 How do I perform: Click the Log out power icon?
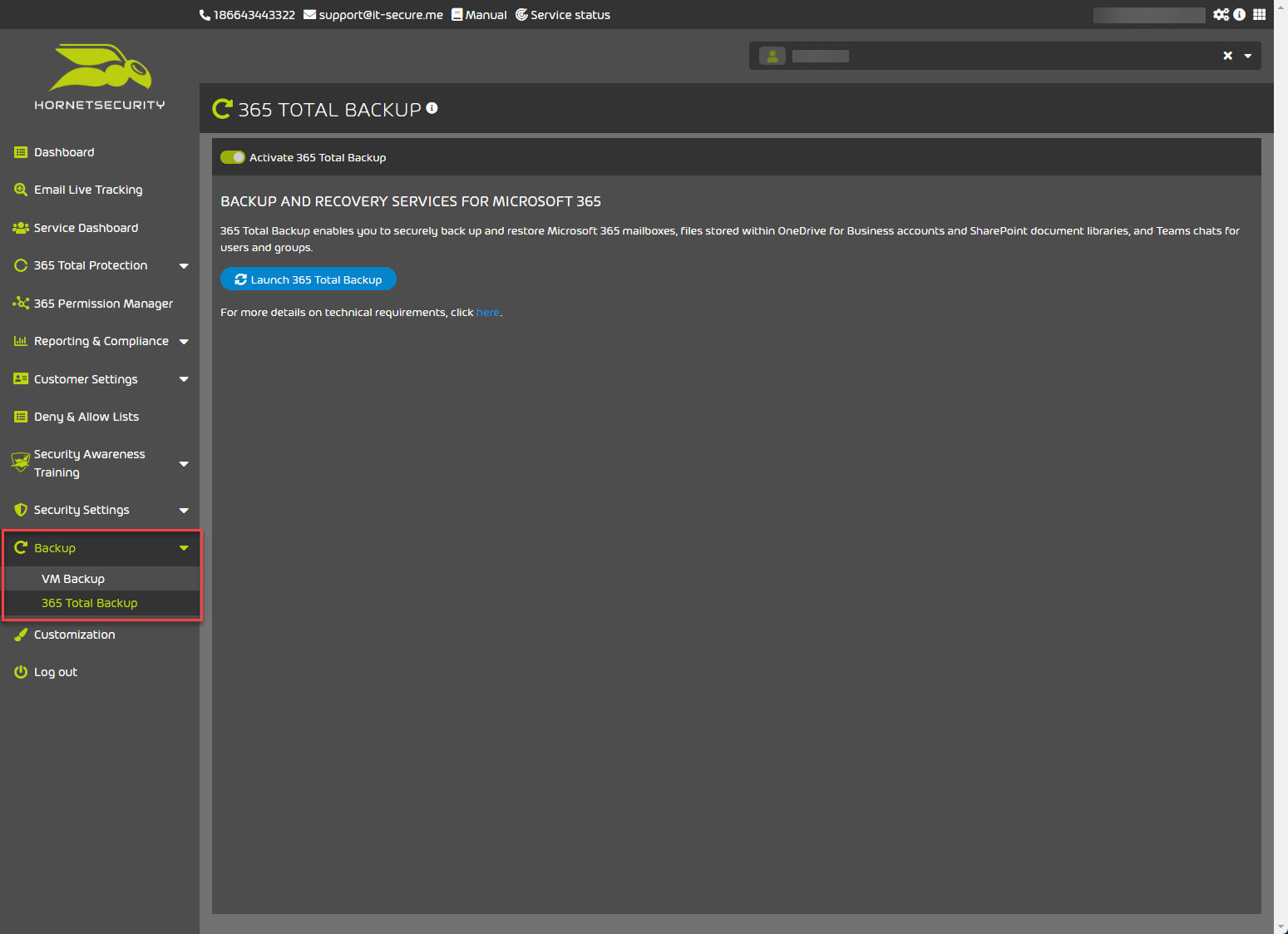point(21,672)
